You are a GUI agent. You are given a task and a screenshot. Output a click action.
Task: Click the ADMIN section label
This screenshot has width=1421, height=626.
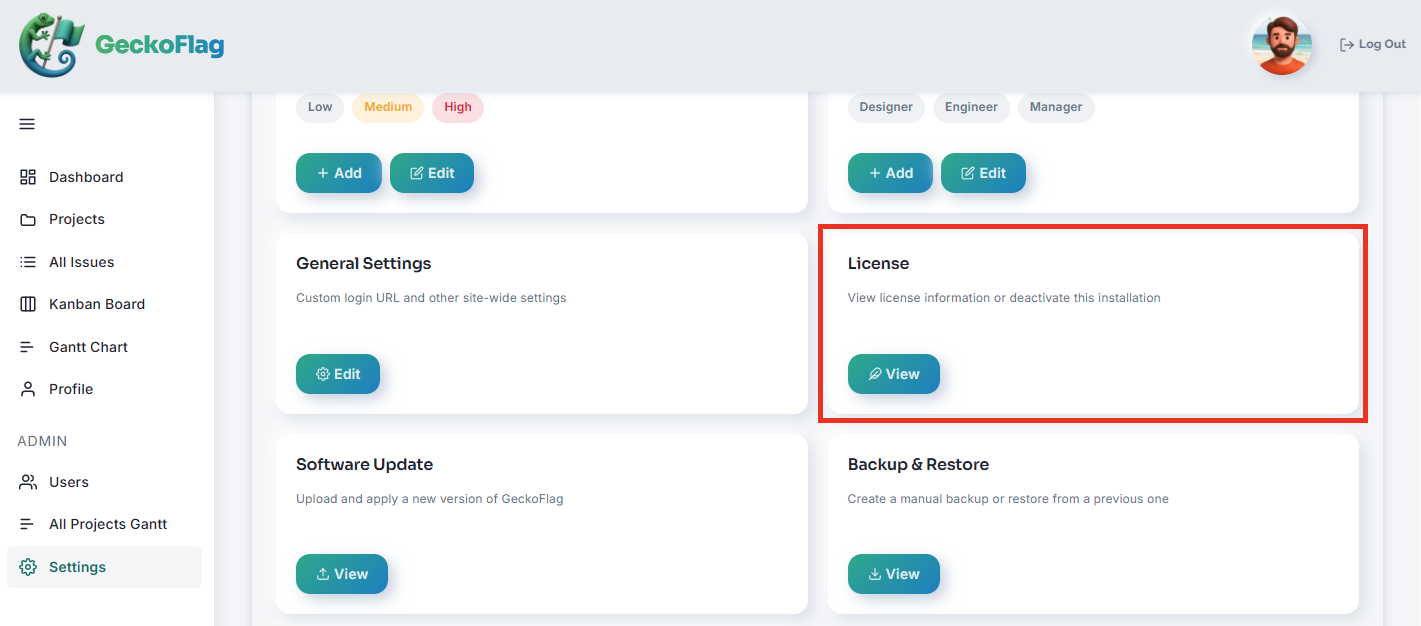pyautogui.click(x=42, y=441)
